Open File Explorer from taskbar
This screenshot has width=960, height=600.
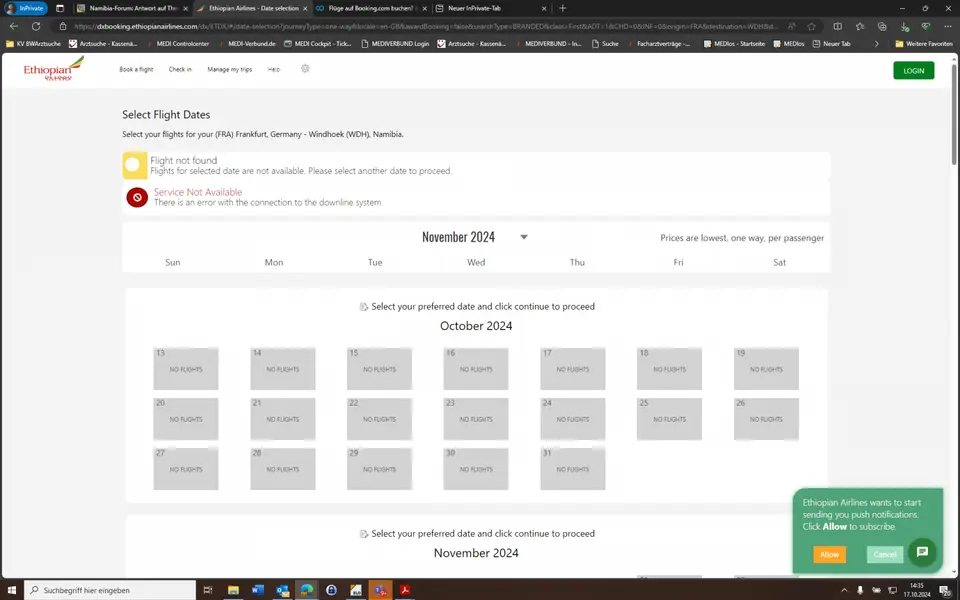point(233,590)
